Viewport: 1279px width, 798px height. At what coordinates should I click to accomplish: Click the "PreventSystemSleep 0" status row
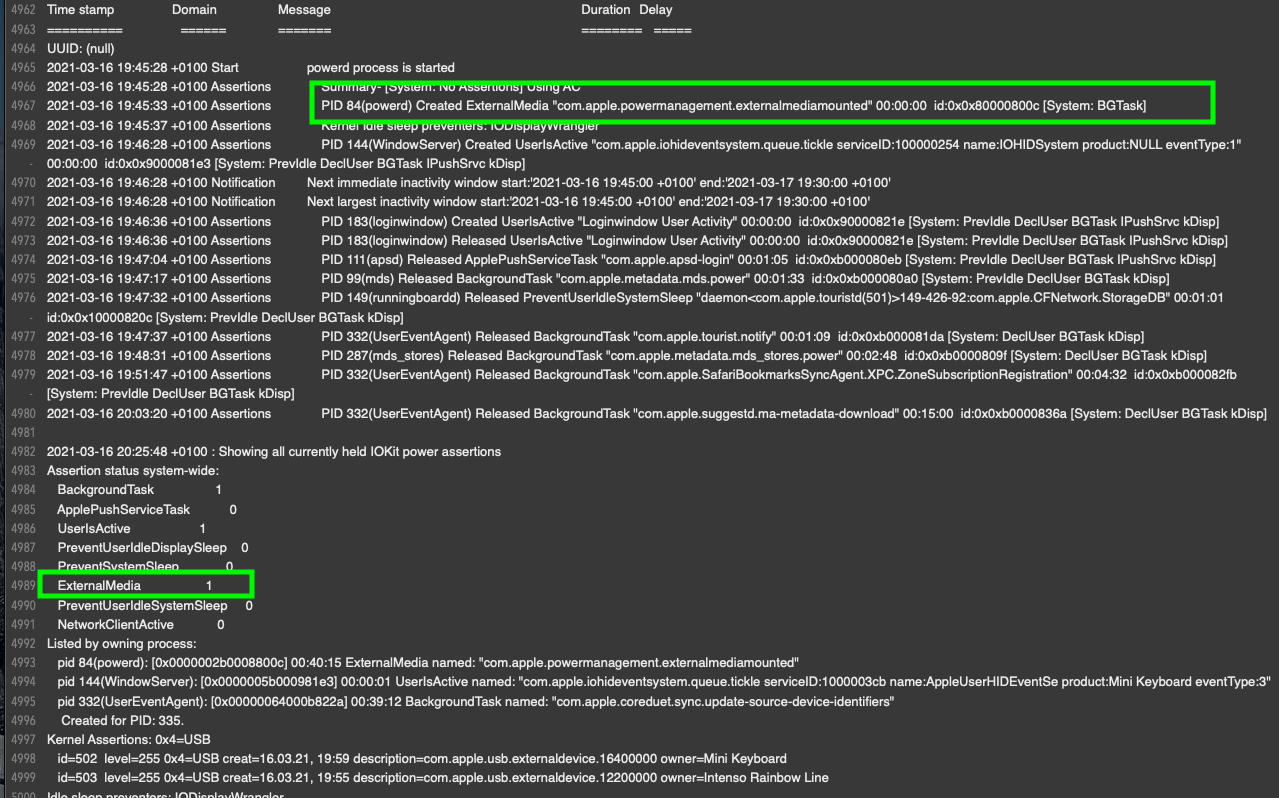tap(145, 567)
